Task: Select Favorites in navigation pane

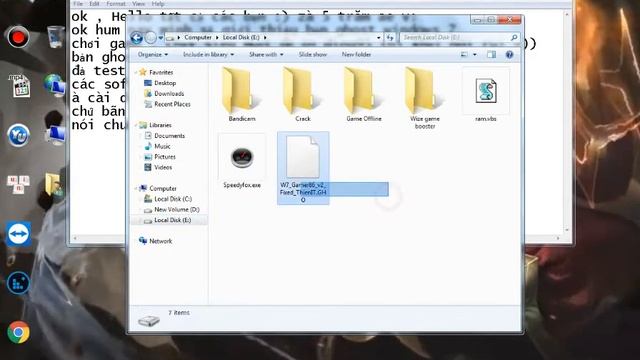Action: click(x=161, y=72)
